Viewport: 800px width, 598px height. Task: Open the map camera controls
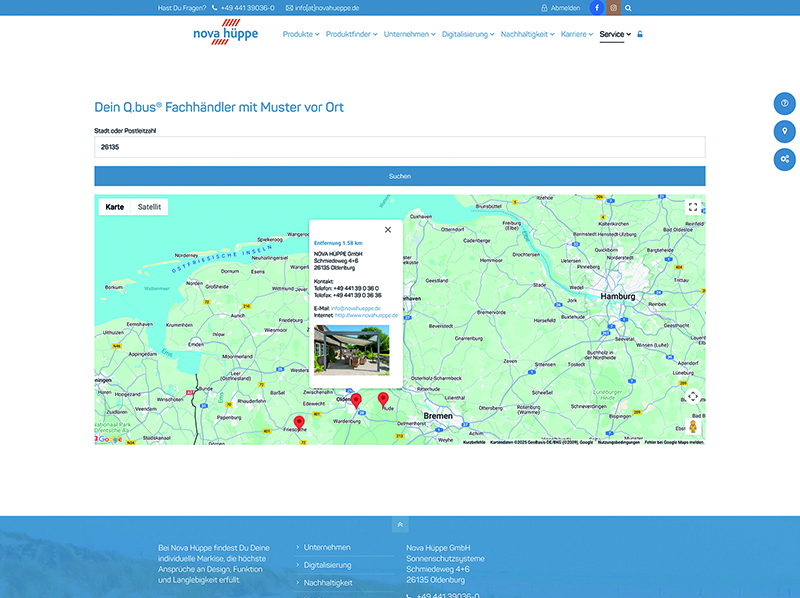click(x=693, y=396)
